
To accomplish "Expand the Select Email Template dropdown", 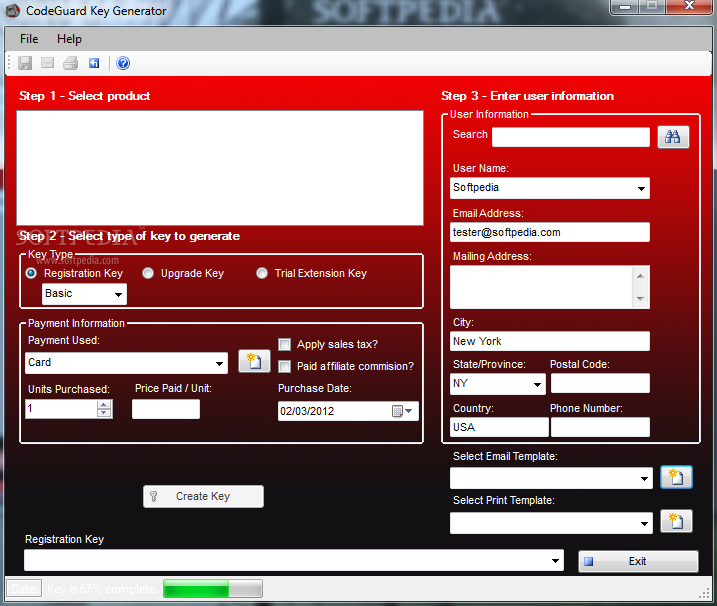I will [x=644, y=478].
